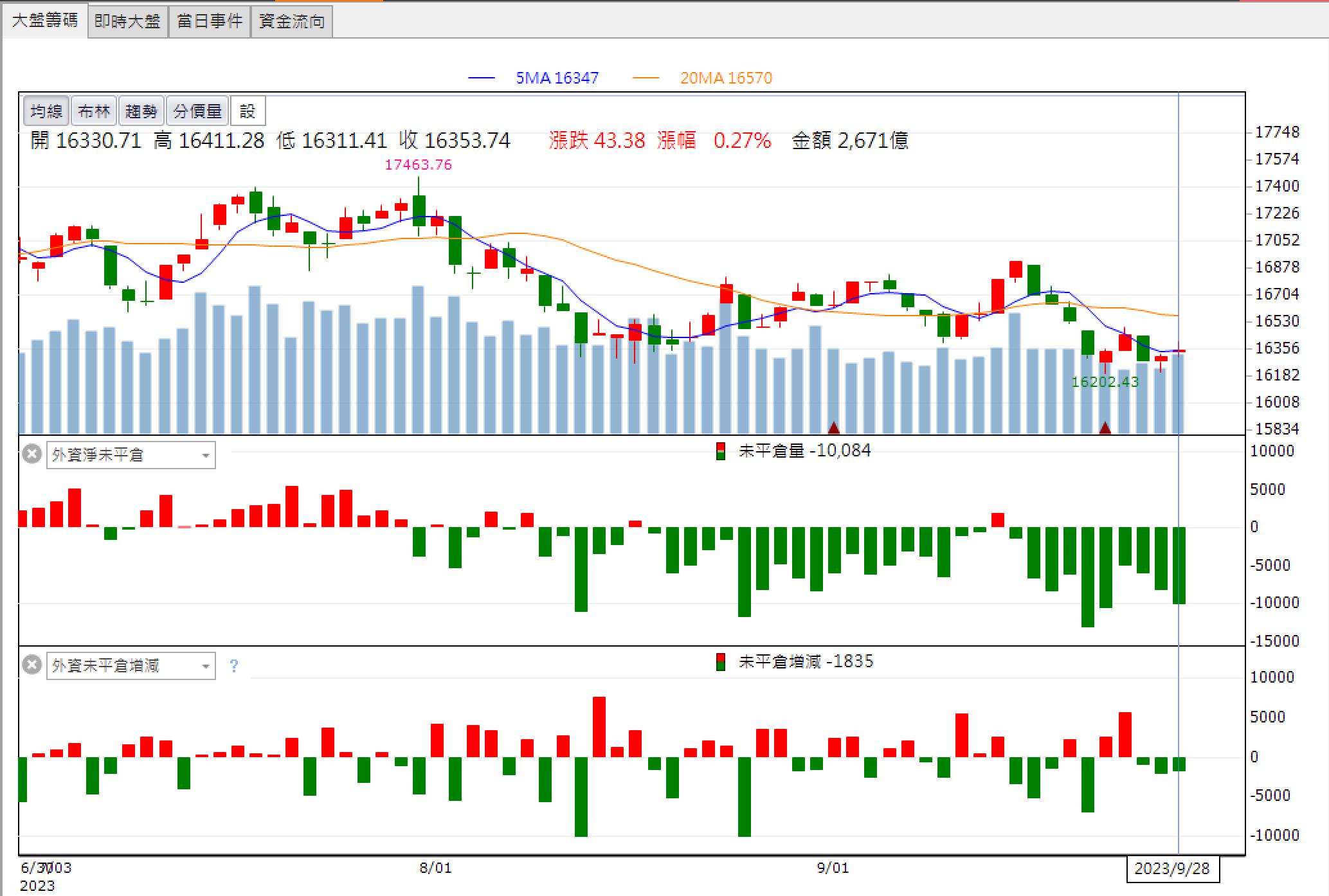The height and width of the screenshot is (896, 1329).
Task: Close the 外資淨未平倉 indicator panel
Action: pyautogui.click(x=32, y=454)
